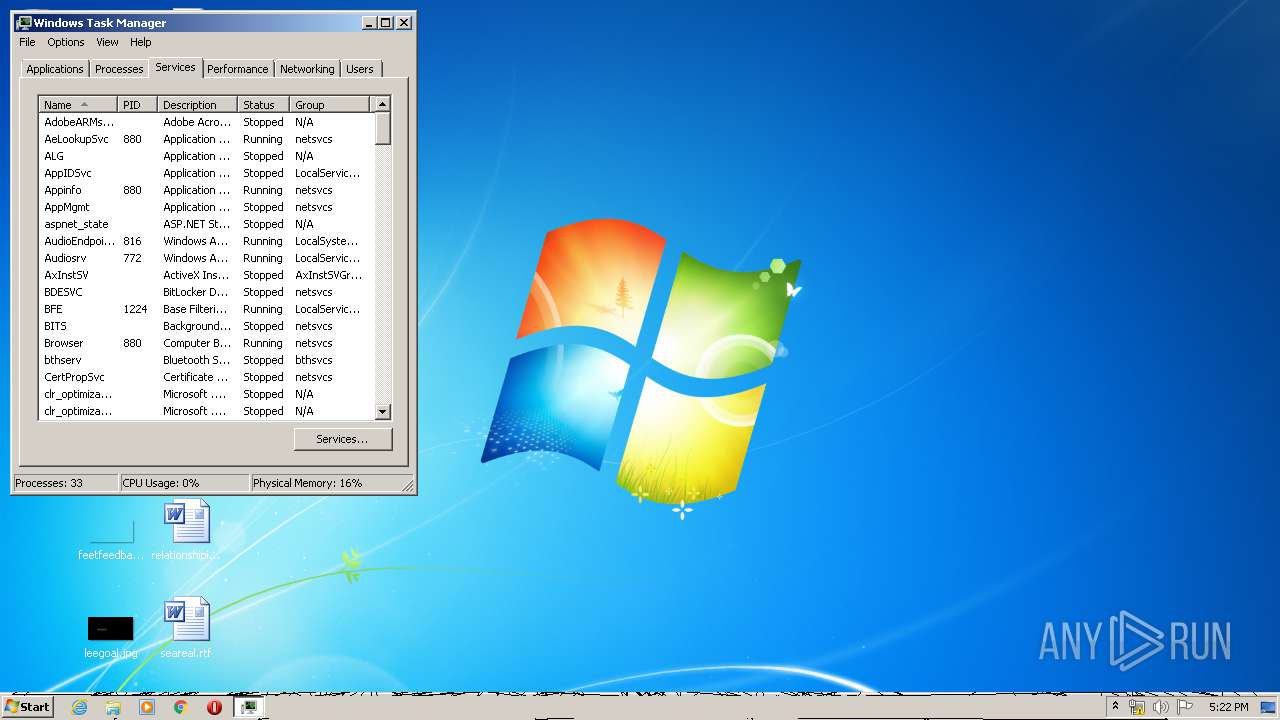Switch to the Users tab
Screen dimensions: 1280x720
pyautogui.click(x=360, y=69)
